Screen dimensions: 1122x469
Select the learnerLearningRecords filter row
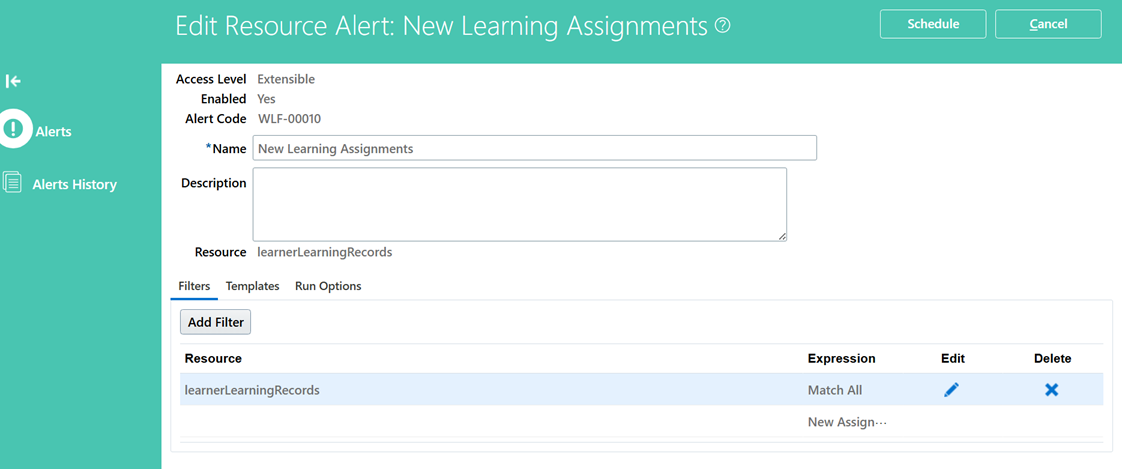641,390
